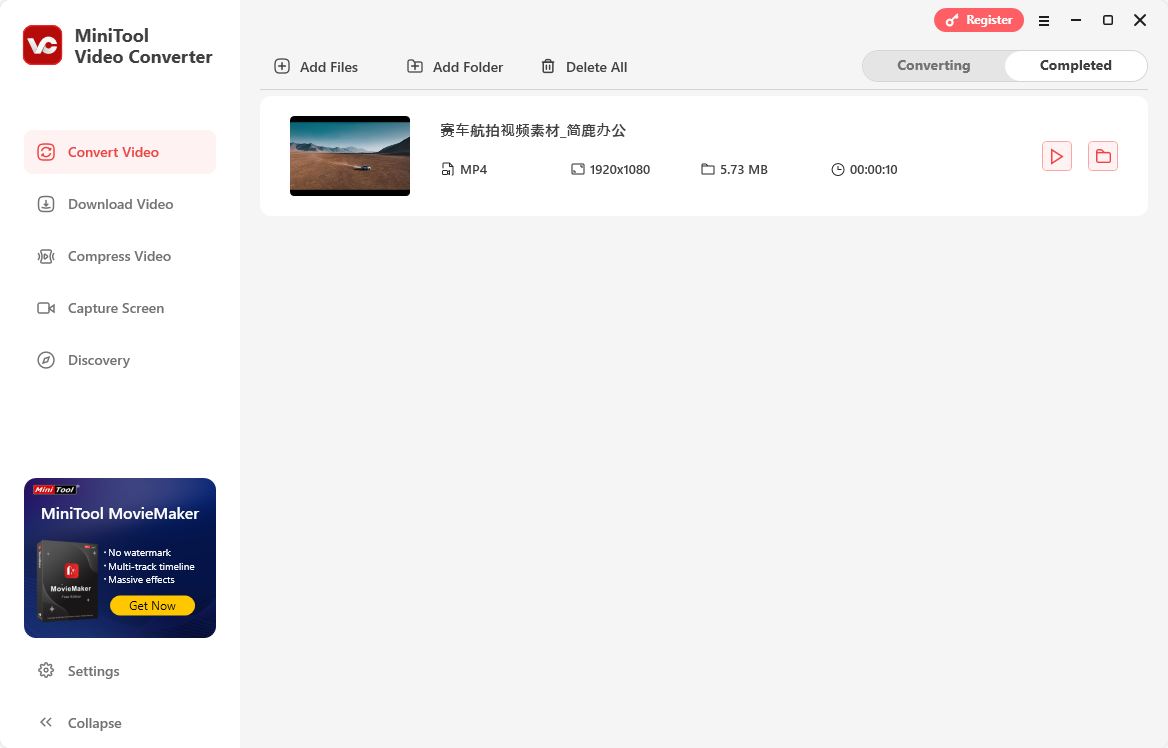Open the Convert Video section
Screen dimensions: 1168x748
tap(120, 152)
